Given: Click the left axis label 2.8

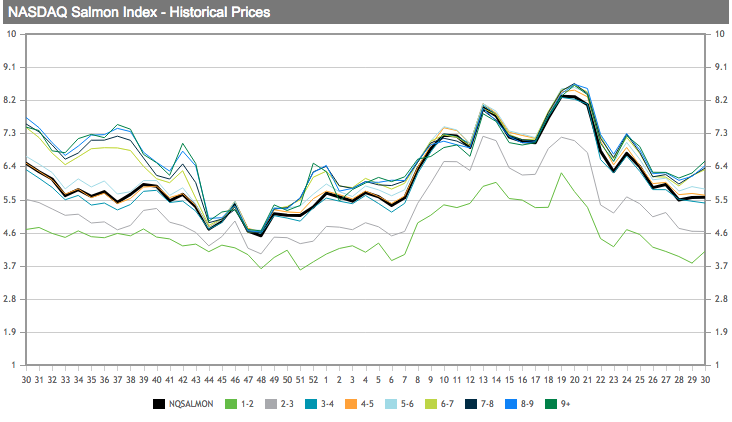Looking at the screenshot, I should coord(9,299).
